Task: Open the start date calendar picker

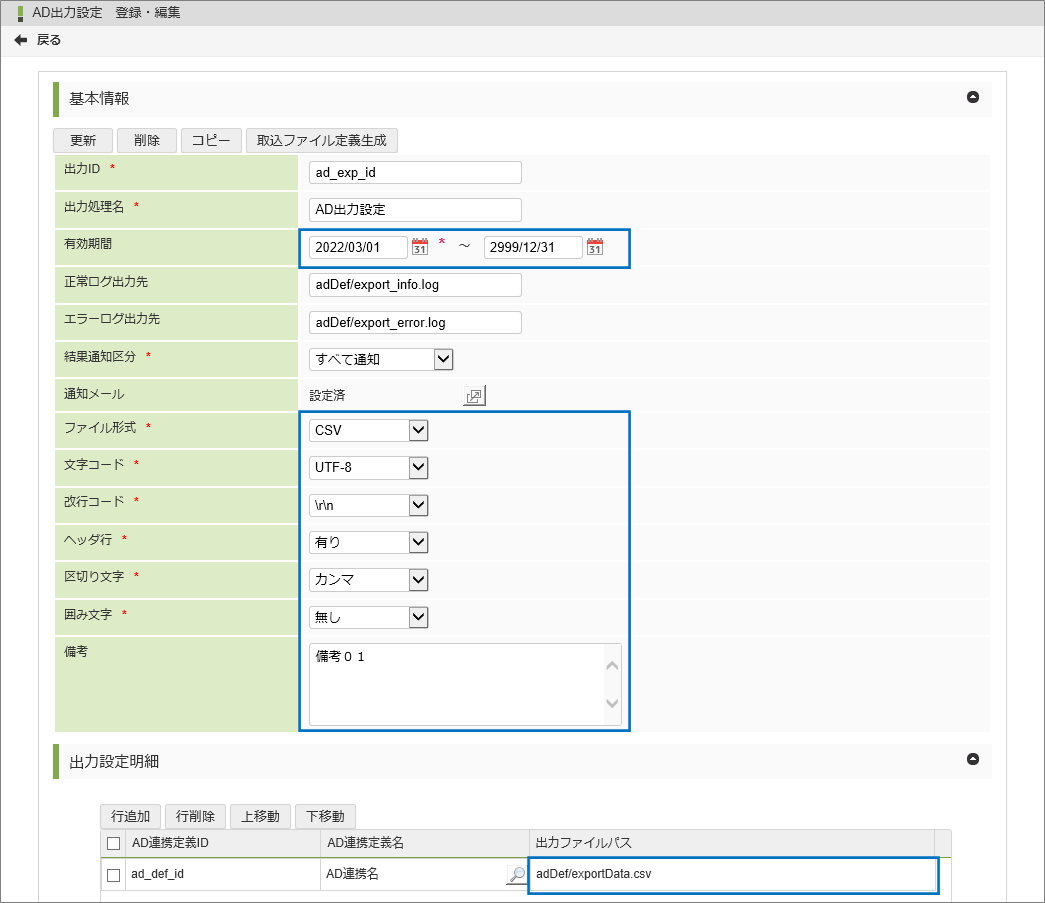Action: click(x=420, y=247)
